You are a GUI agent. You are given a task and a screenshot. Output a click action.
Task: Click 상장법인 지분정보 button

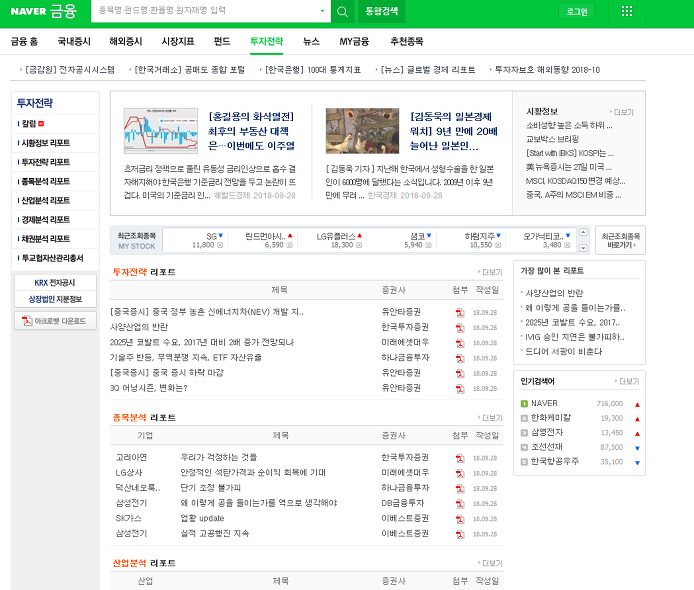pos(55,299)
